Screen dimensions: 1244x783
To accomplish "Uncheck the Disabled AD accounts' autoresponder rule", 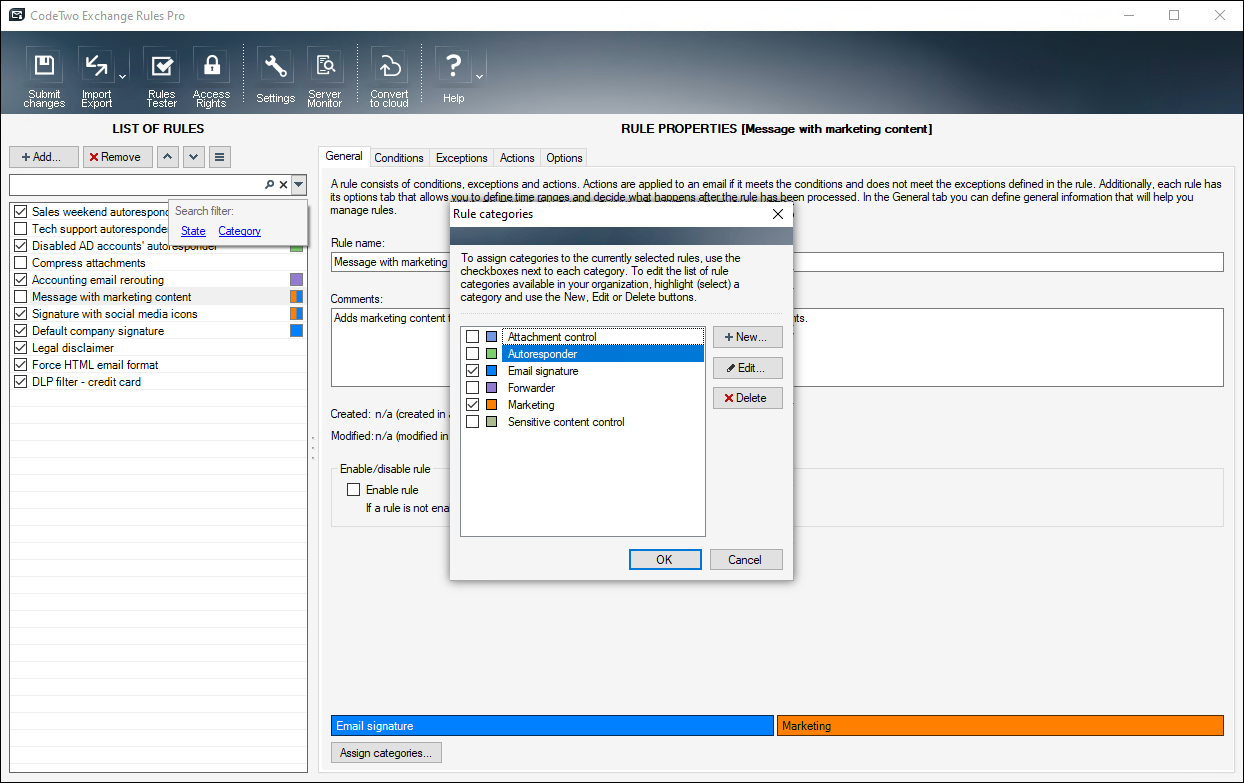I will (20, 246).
